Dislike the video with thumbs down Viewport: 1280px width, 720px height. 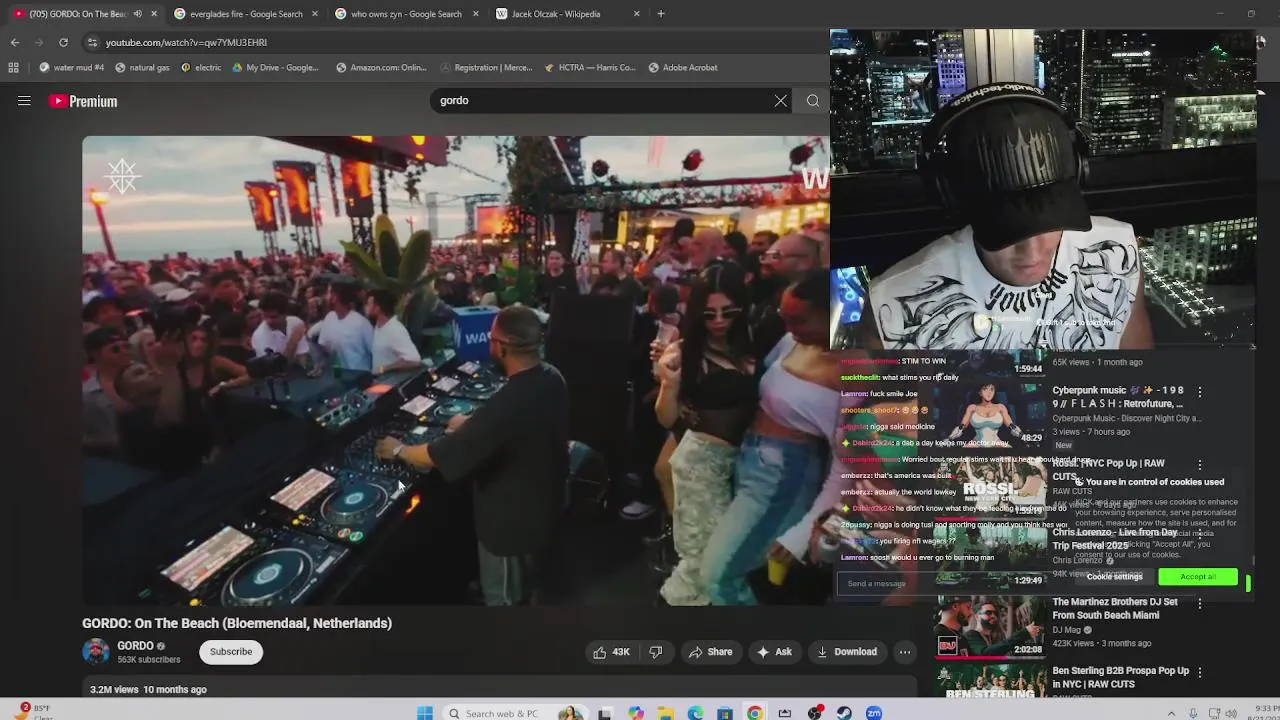coord(656,652)
